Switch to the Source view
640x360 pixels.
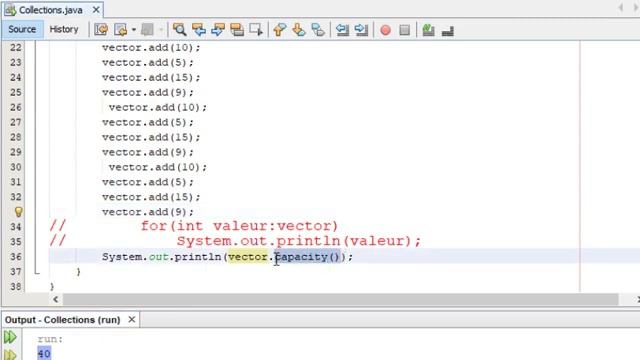(22, 29)
